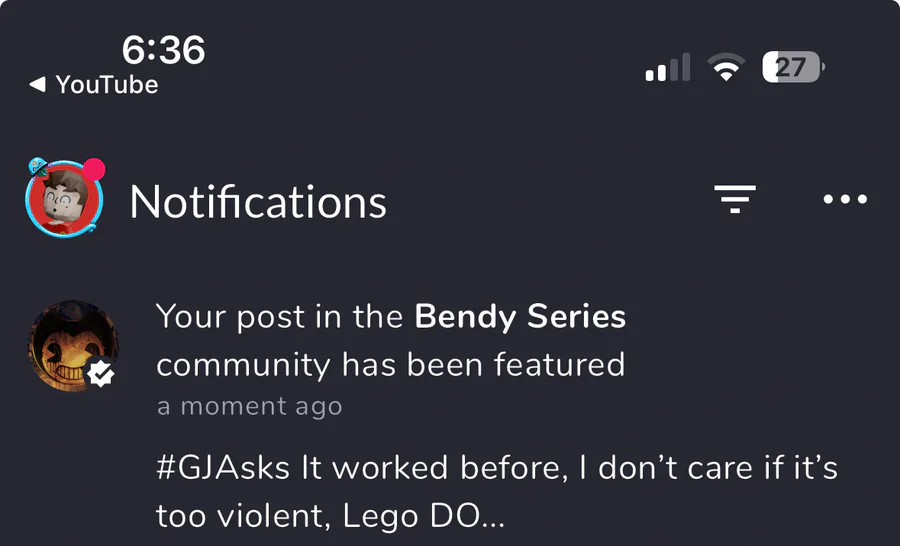Tap the Notifications page title

tap(258, 202)
